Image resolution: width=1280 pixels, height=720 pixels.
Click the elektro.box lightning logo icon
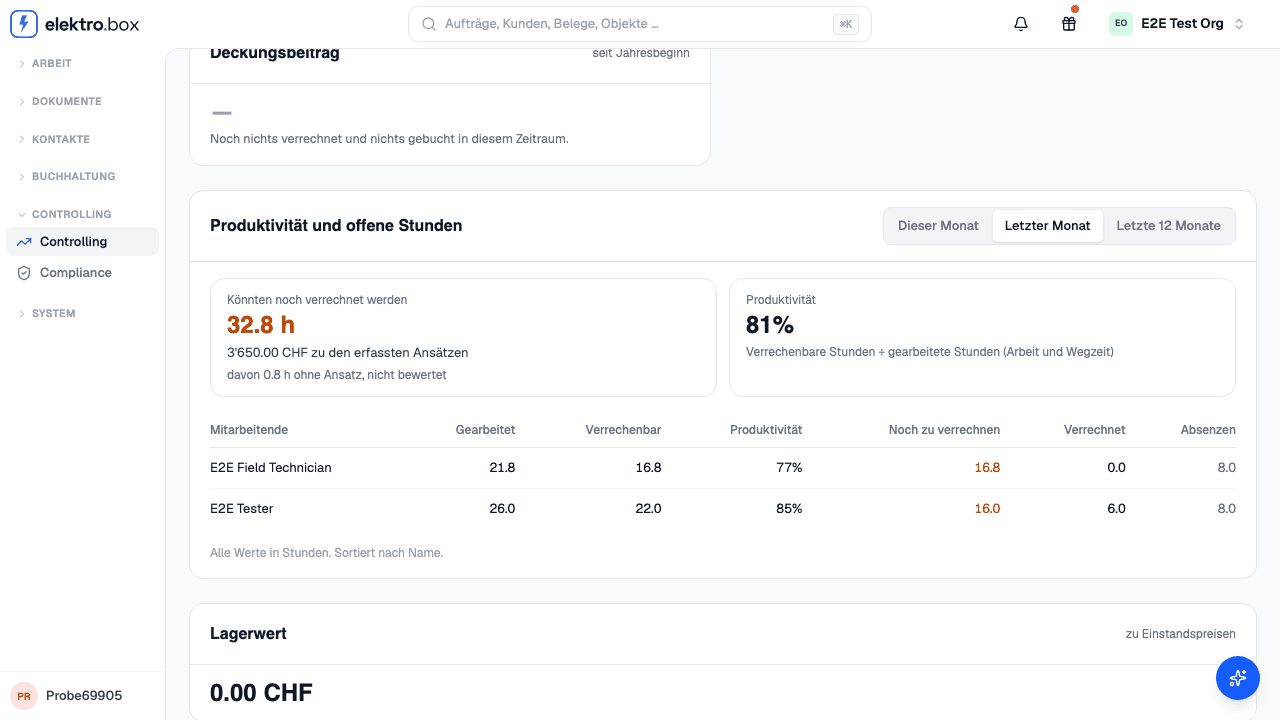pyautogui.click(x=24, y=24)
